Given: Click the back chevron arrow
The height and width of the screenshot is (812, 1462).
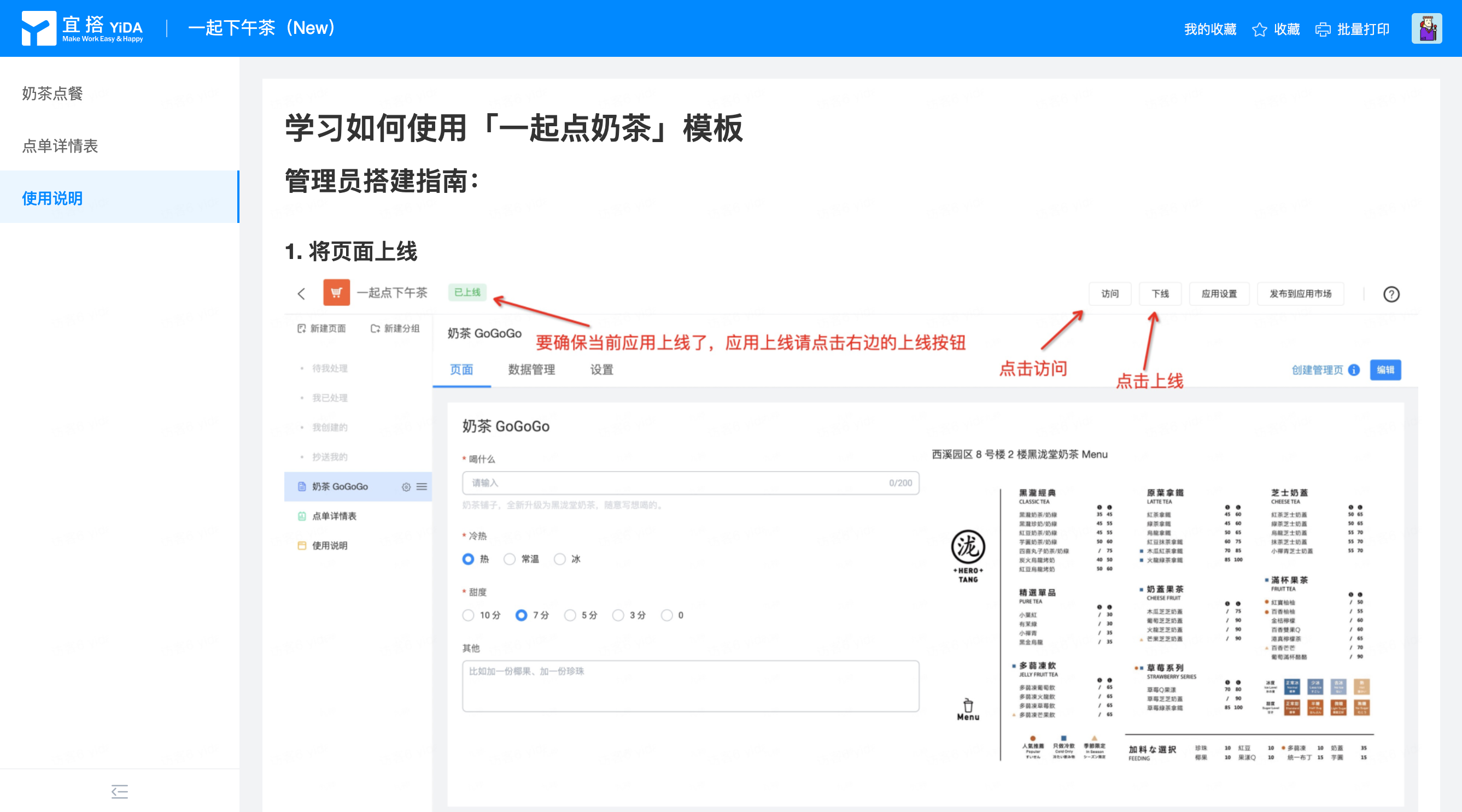Looking at the screenshot, I should [301, 294].
